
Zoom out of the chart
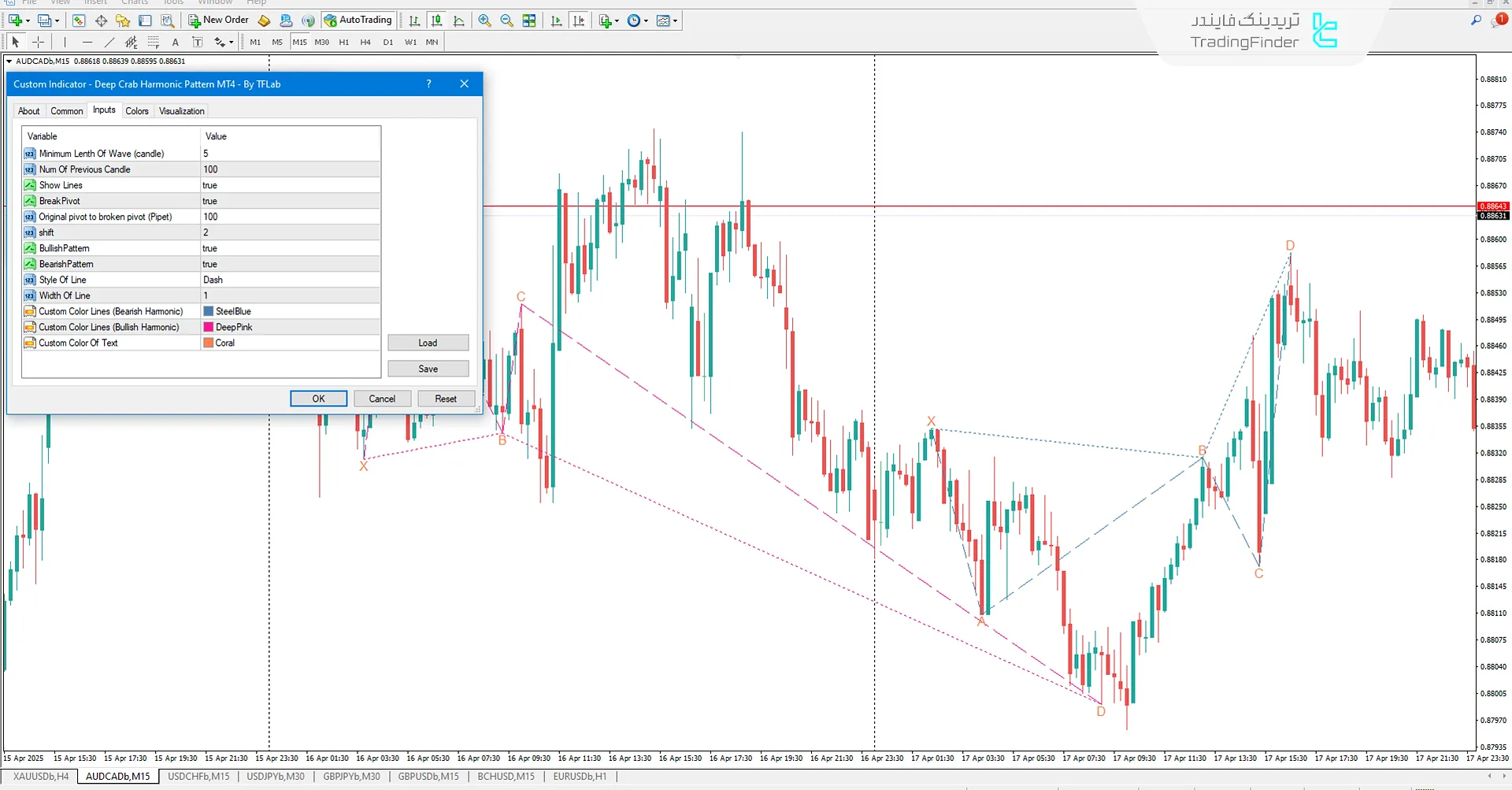tap(507, 21)
